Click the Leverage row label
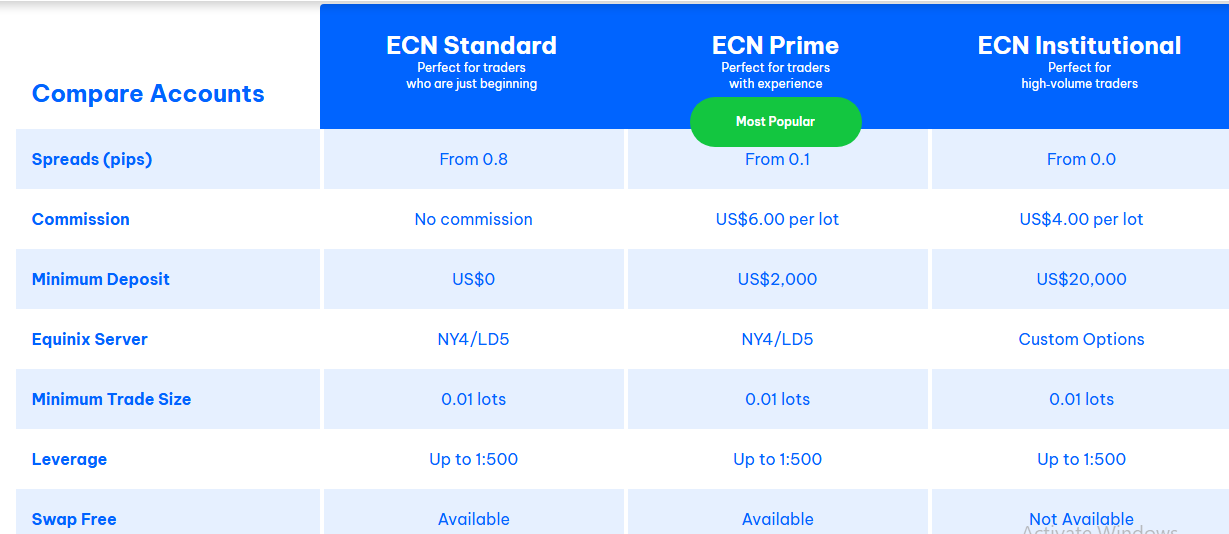Viewport: 1229px width, 534px height. (69, 459)
